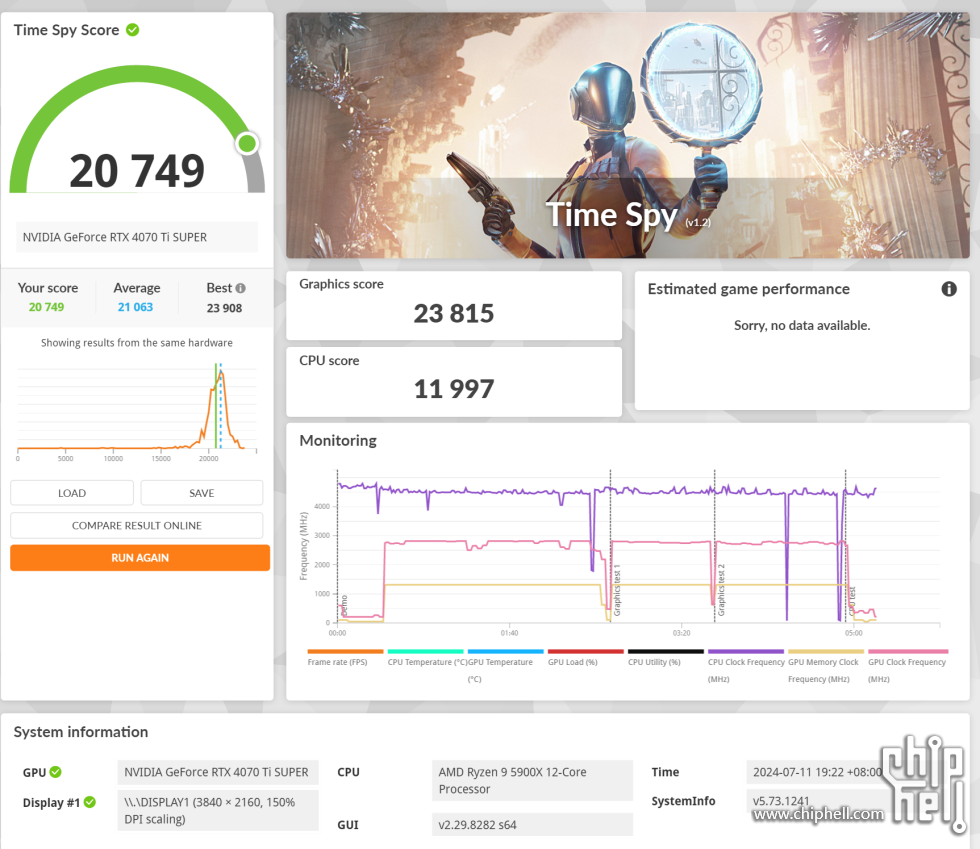Click the SystemInfo version v5.73.1241

tap(781, 801)
